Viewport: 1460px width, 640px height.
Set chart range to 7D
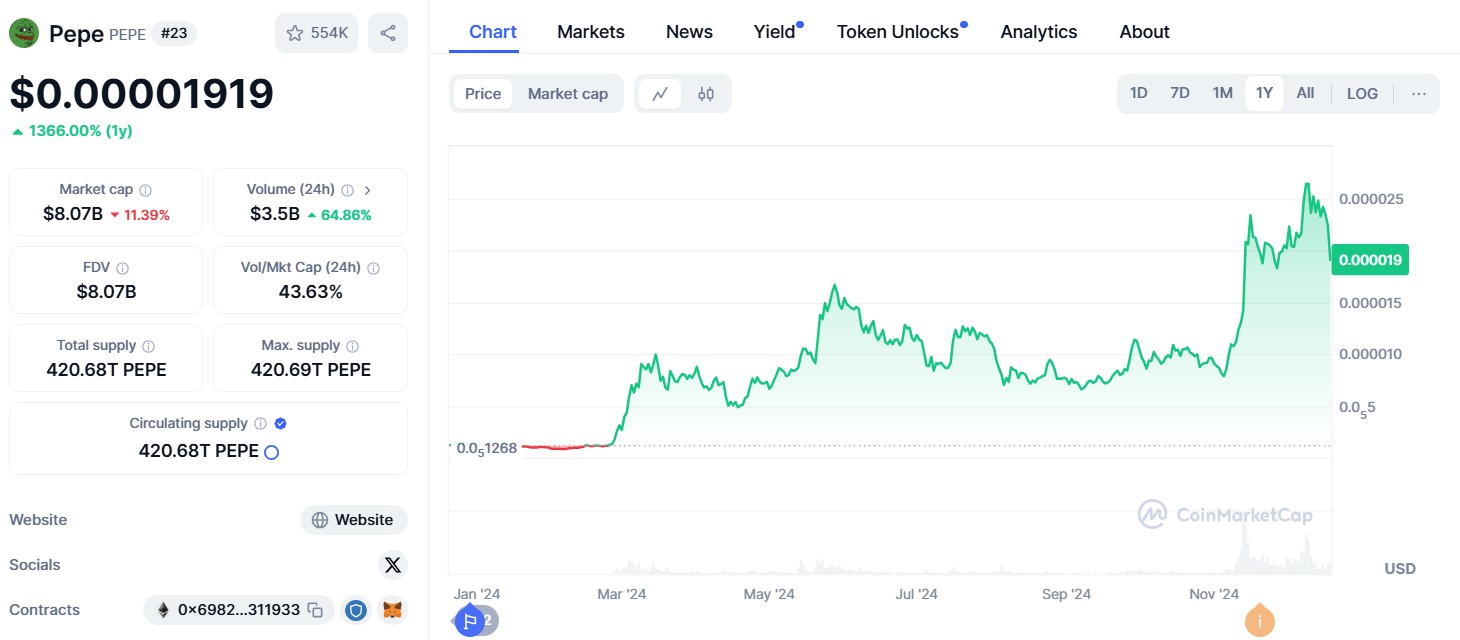coord(1180,93)
